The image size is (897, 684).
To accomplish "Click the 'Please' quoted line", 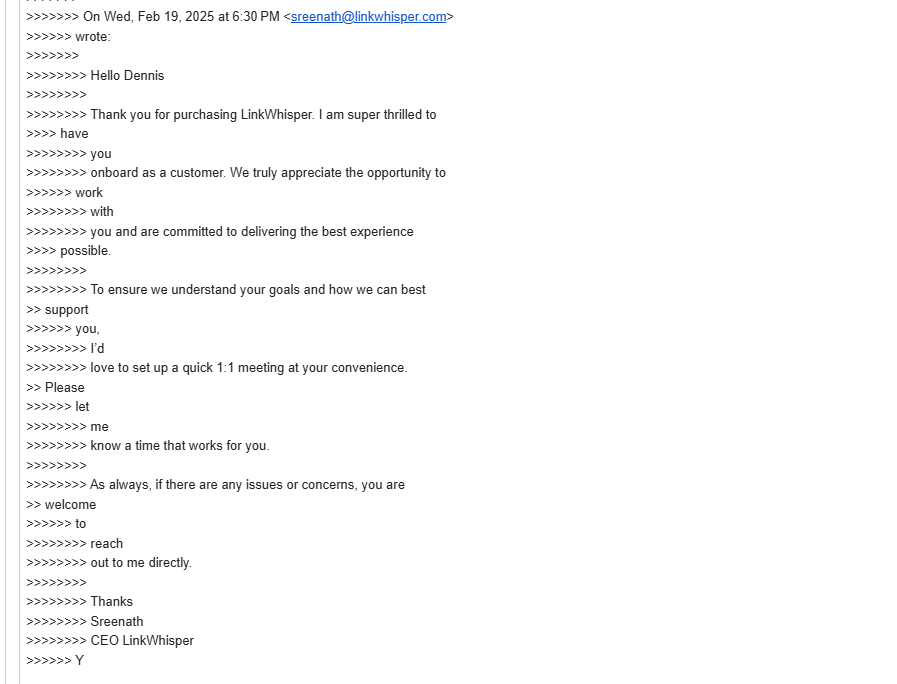I will [65, 388].
